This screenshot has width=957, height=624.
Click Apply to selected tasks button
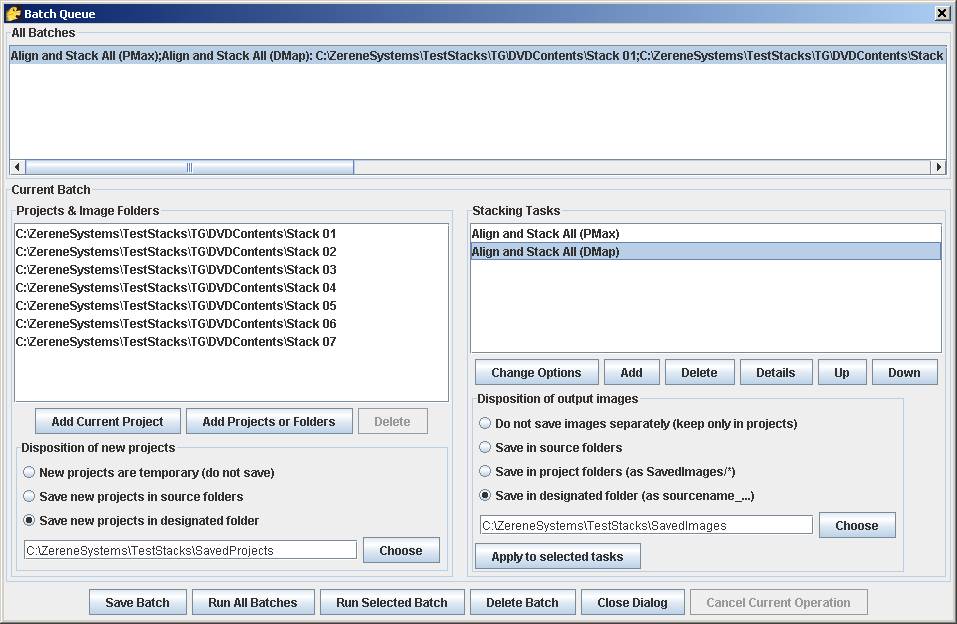(x=558, y=556)
